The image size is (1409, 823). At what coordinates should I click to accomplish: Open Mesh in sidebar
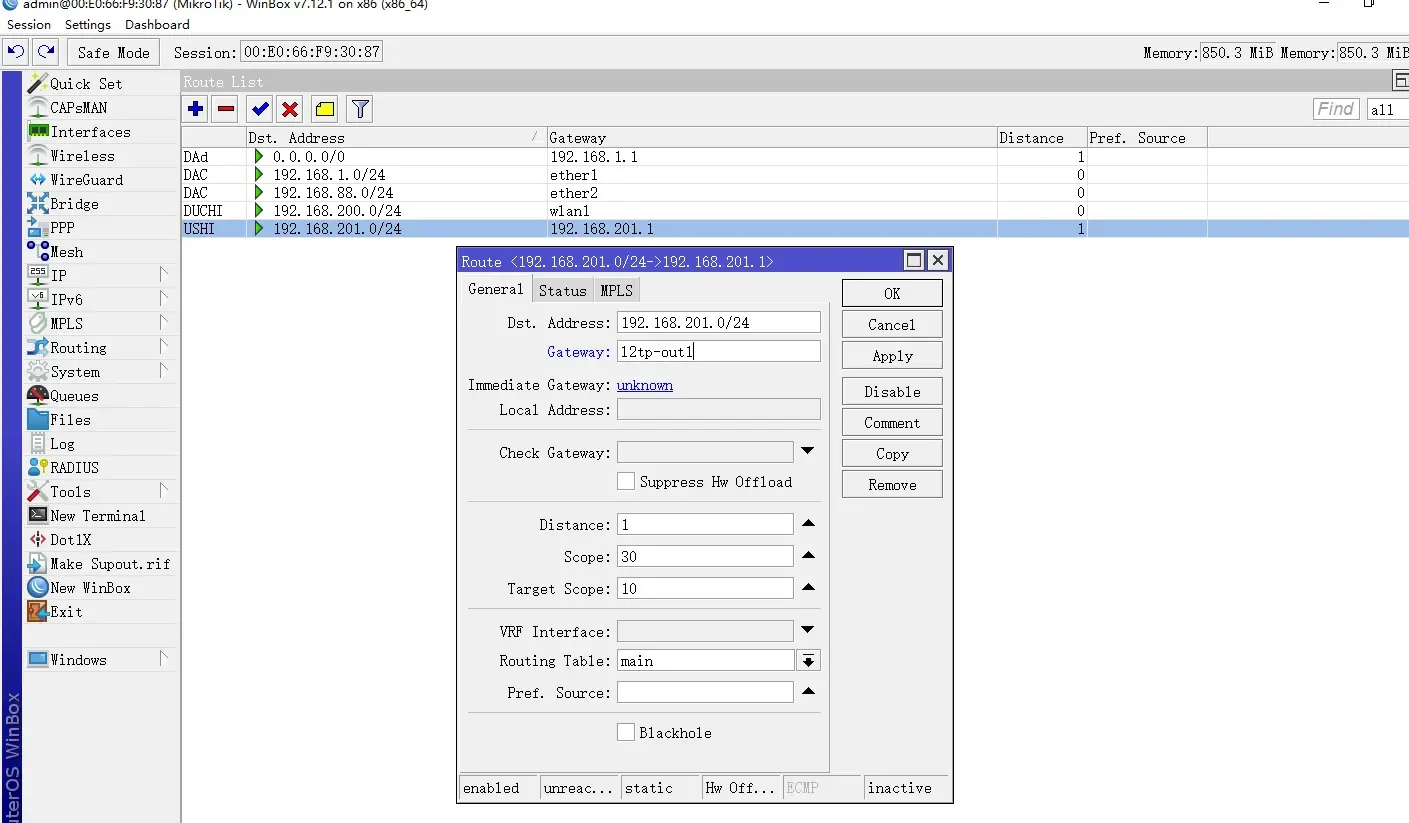(66, 252)
